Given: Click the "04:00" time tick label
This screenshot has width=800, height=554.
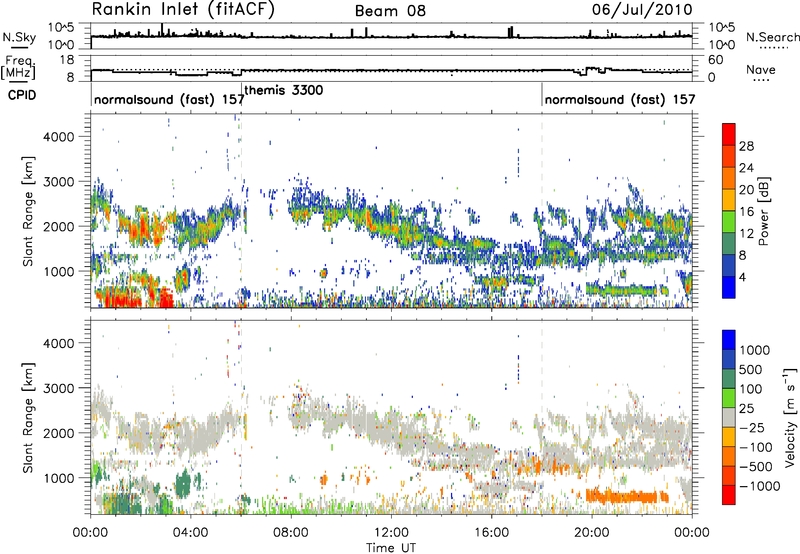Looking at the screenshot, I should [x=191, y=533].
